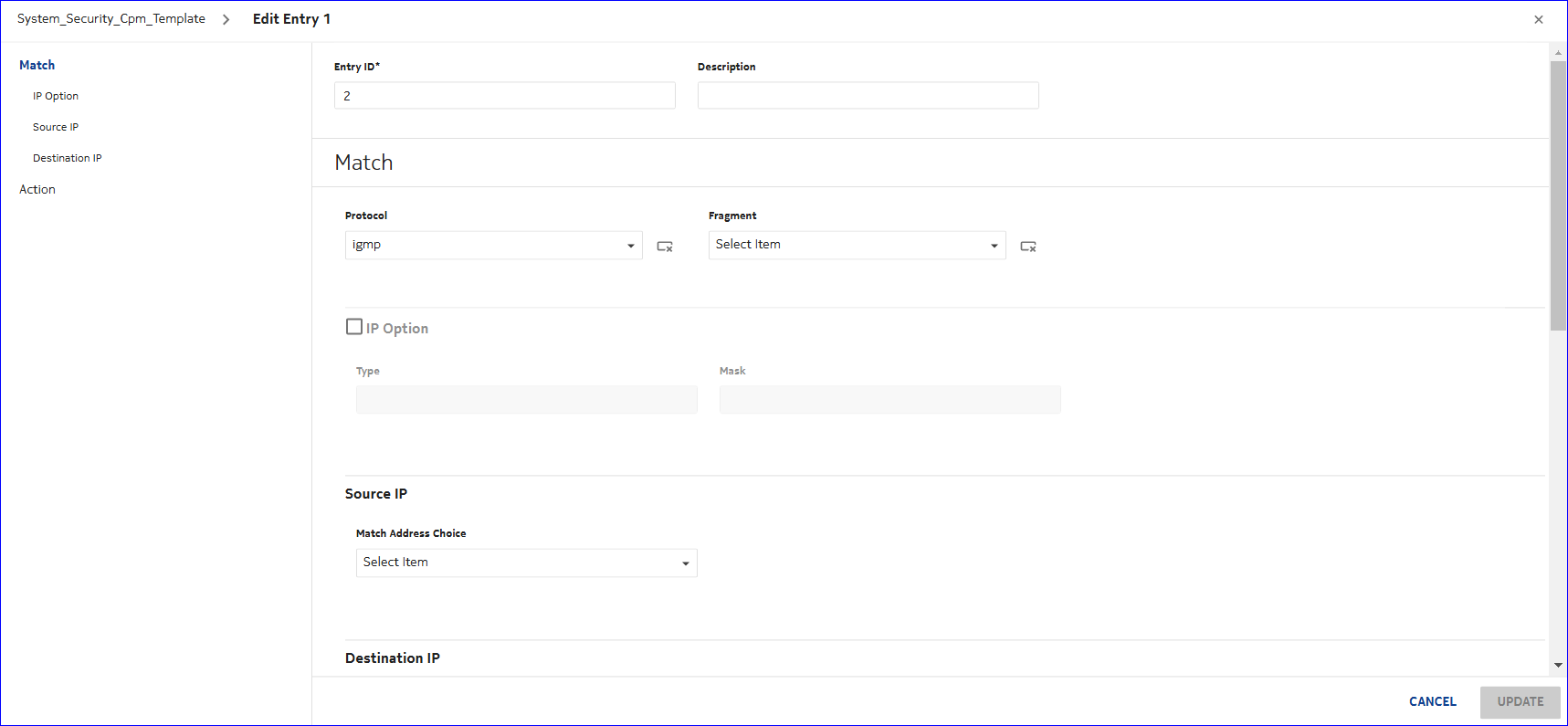Image resolution: width=1568 pixels, height=726 pixels.
Task: Clear the Protocol field selection icon
Action: click(x=665, y=247)
